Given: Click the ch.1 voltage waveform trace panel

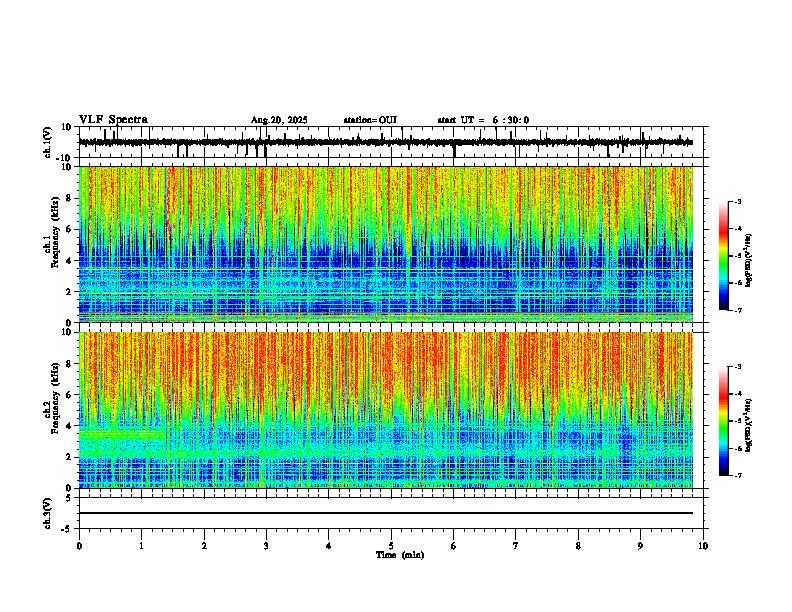Looking at the screenshot, I should [391, 142].
